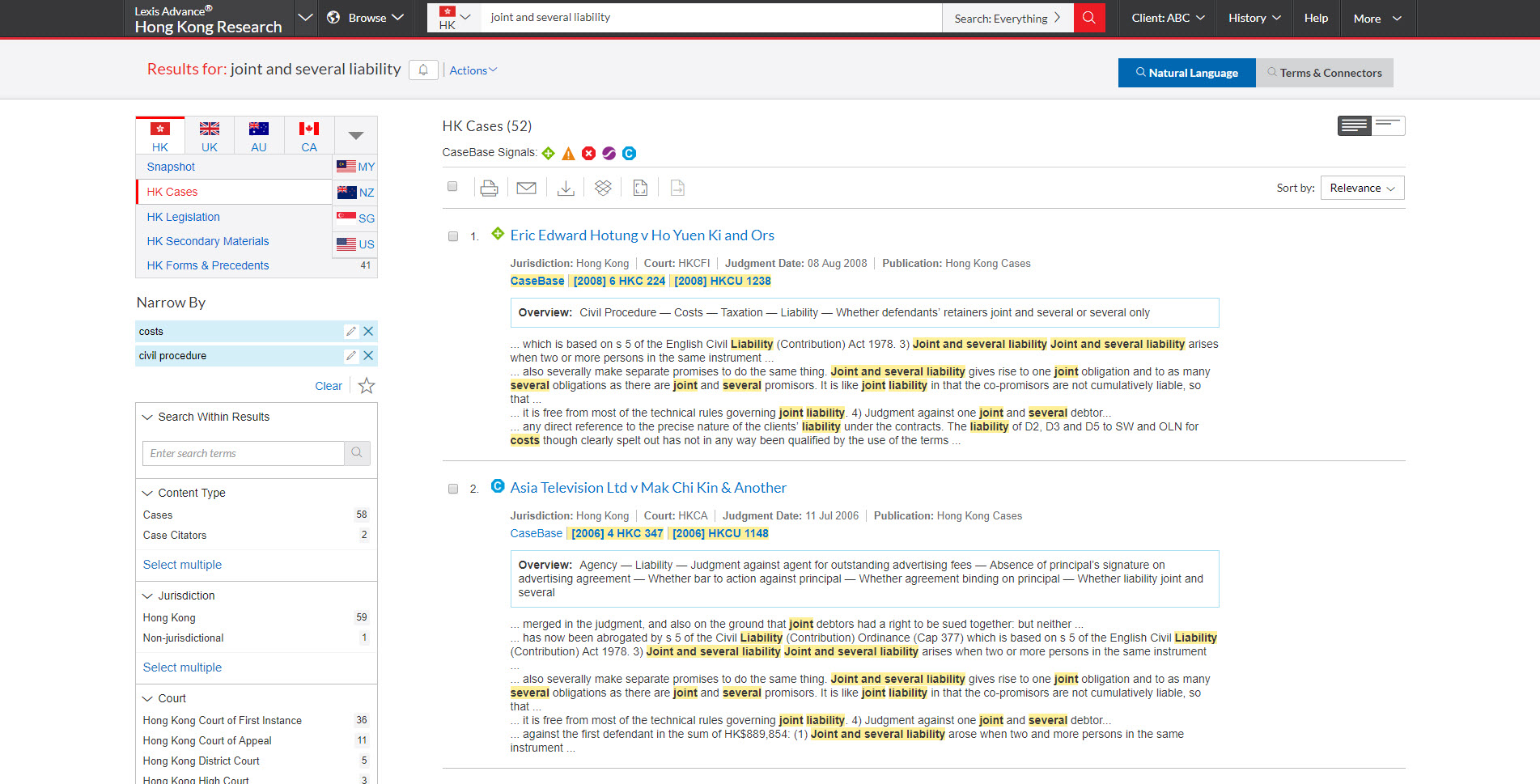Screen dimensions: 1540x784
Task: Select Malaysia MY jurisdiction flag
Action: coord(355,167)
